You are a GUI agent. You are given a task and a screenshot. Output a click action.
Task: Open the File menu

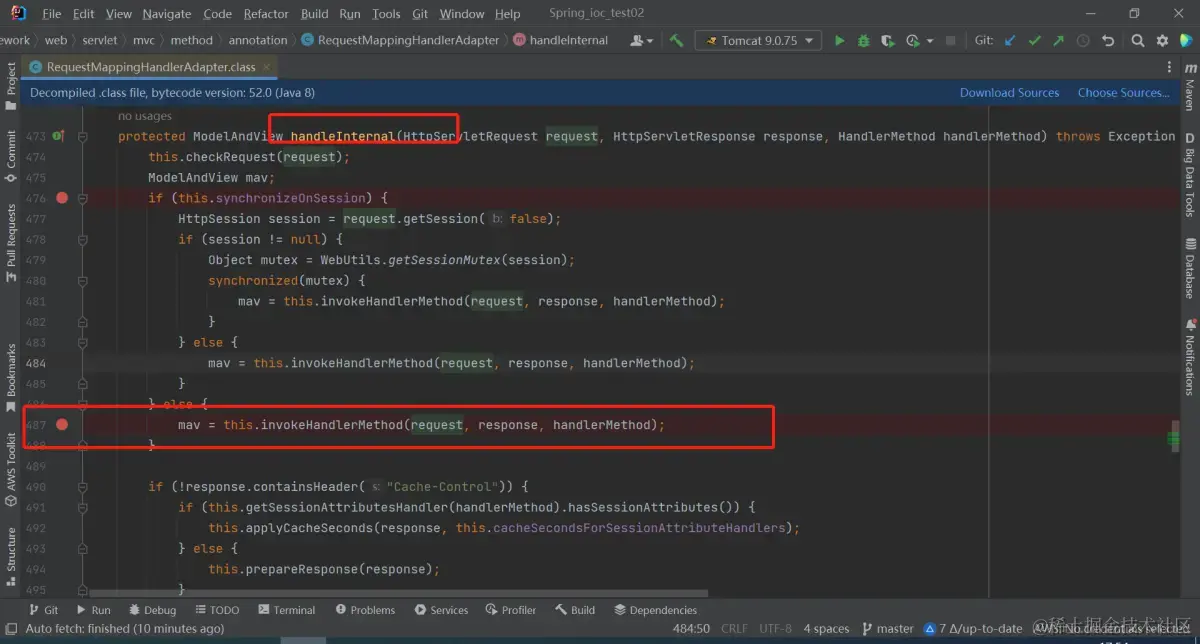coord(52,14)
